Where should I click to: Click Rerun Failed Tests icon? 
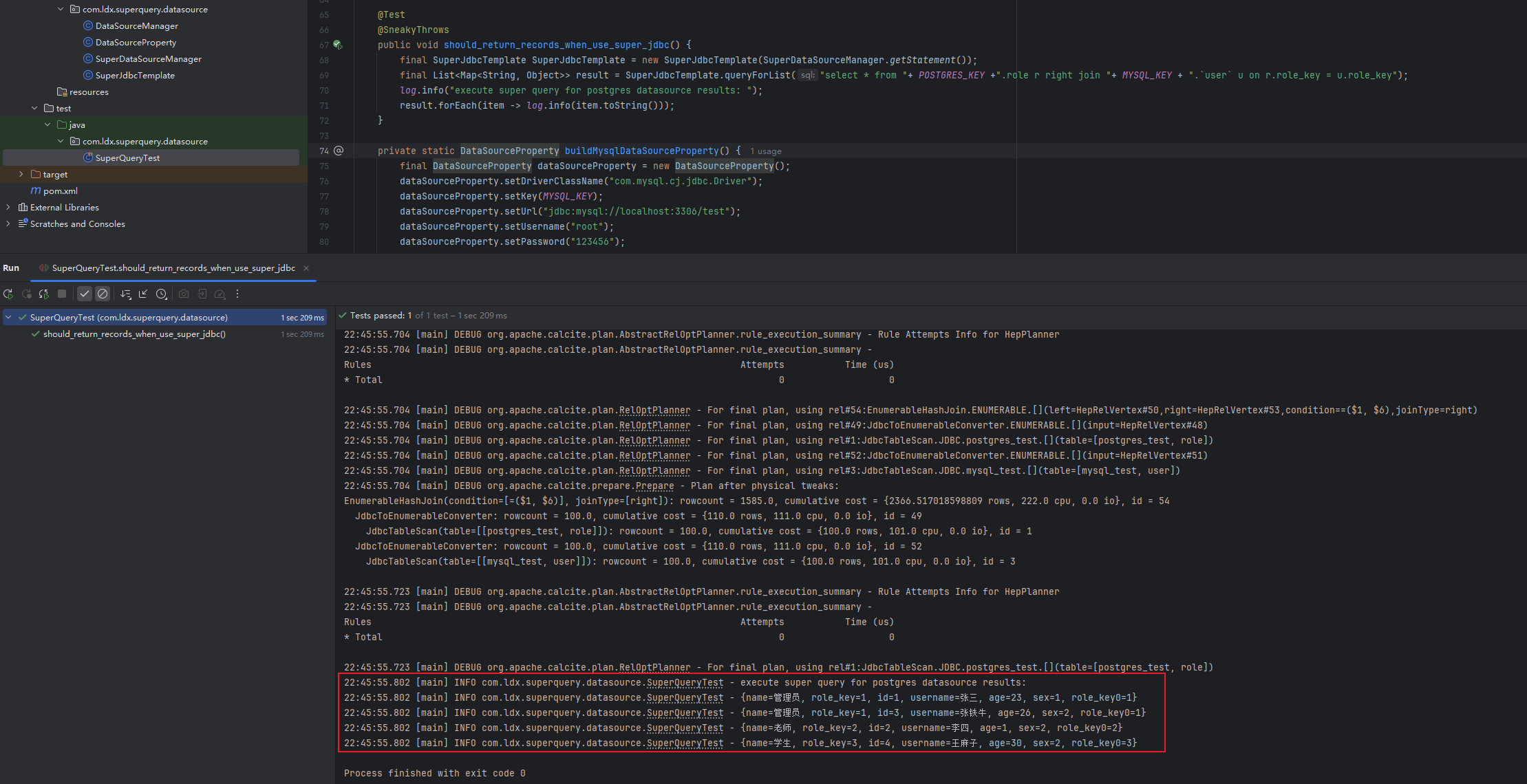click(x=26, y=294)
